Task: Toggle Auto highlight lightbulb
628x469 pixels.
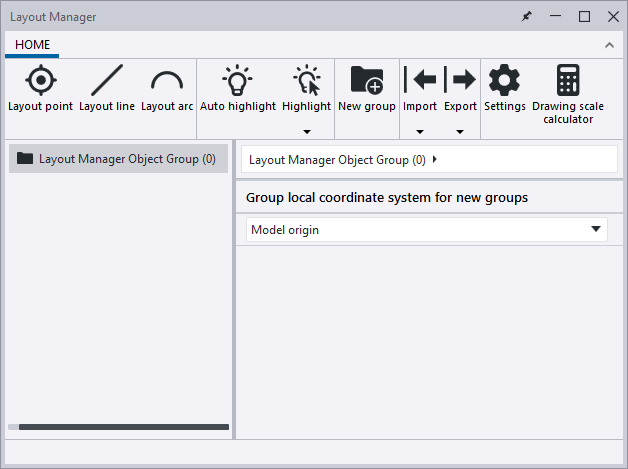Action: (x=238, y=81)
